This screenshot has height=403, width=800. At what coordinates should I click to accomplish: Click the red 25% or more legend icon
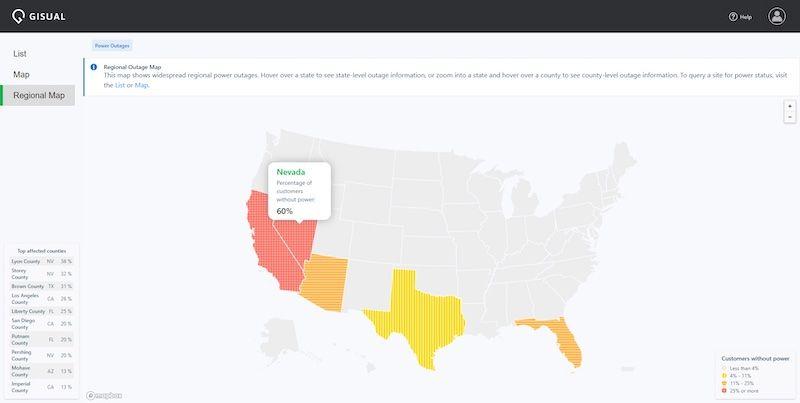tap(724, 391)
